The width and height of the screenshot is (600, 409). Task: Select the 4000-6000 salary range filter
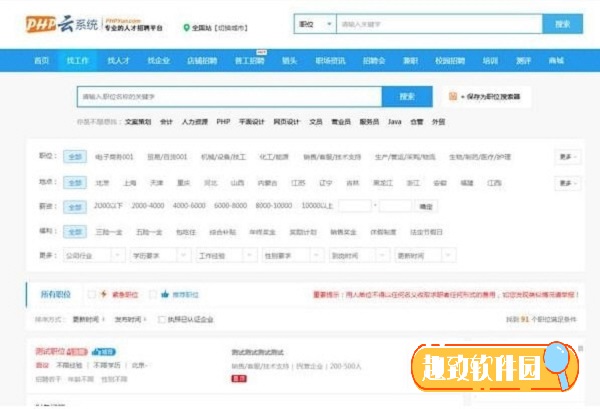188,206
